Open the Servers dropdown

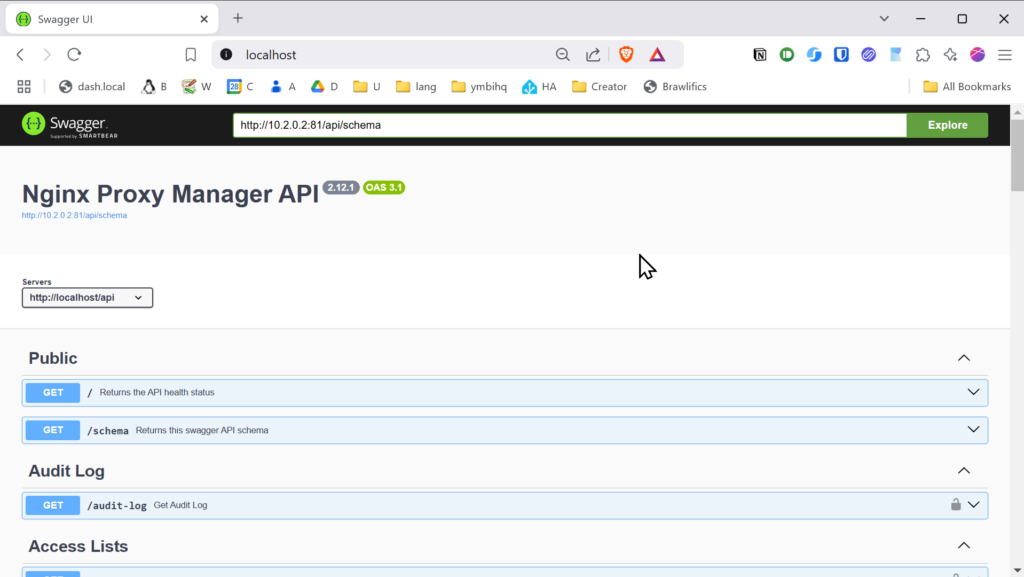coord(88,298)
